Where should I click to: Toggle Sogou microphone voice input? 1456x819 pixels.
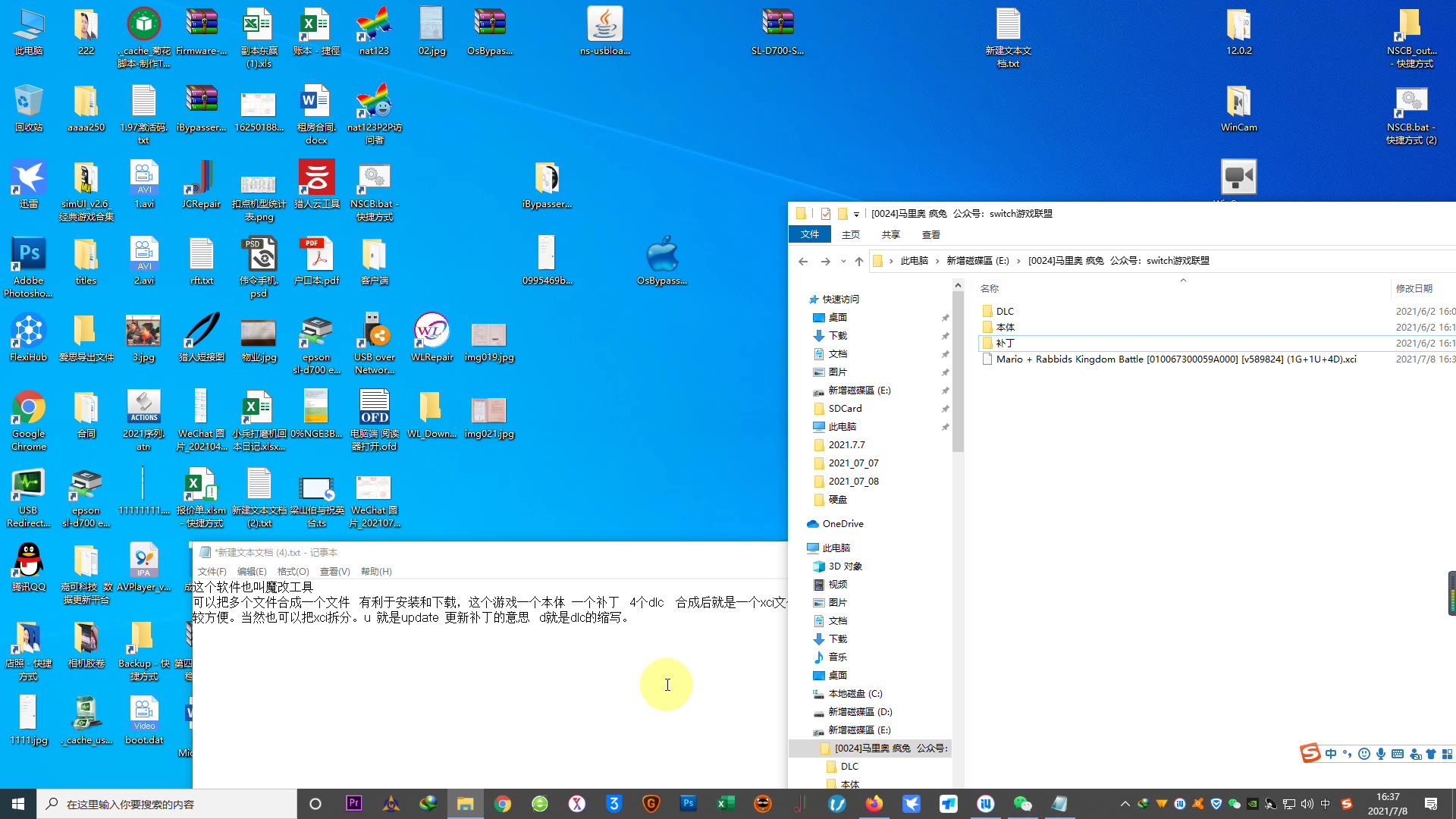(1381, 754)
